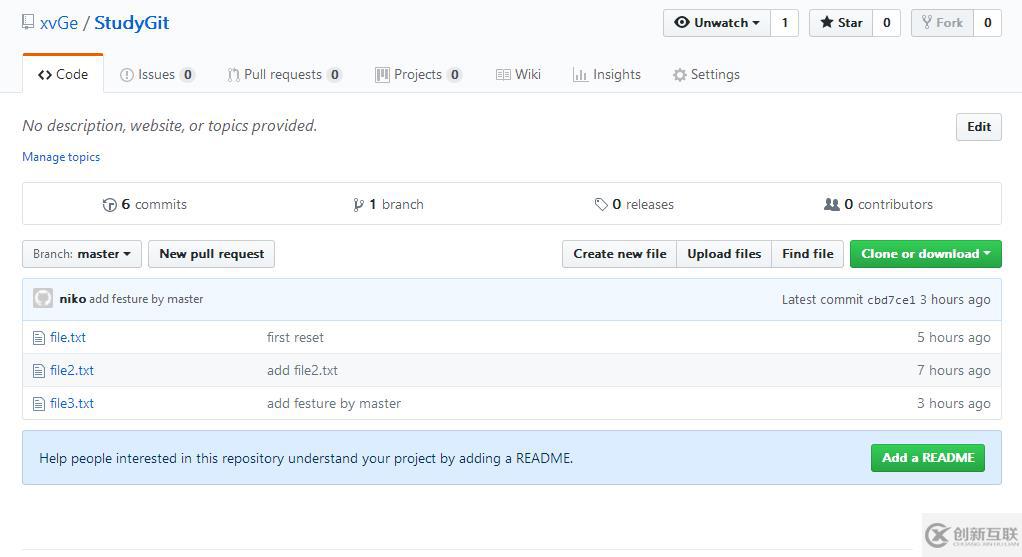
Task: Click the file icon beside file3.txt
Action: [39, 404]
